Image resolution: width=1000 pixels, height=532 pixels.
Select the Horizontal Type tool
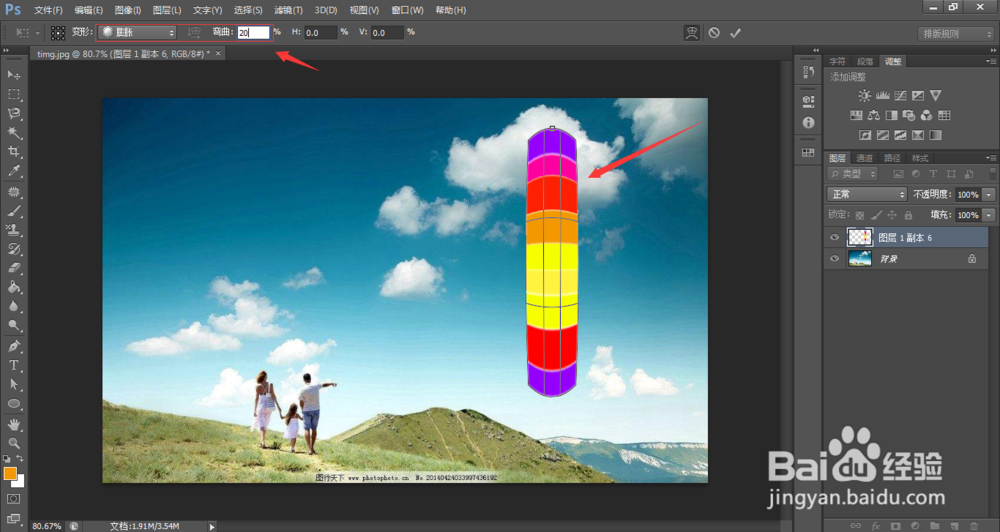point(13,366)
